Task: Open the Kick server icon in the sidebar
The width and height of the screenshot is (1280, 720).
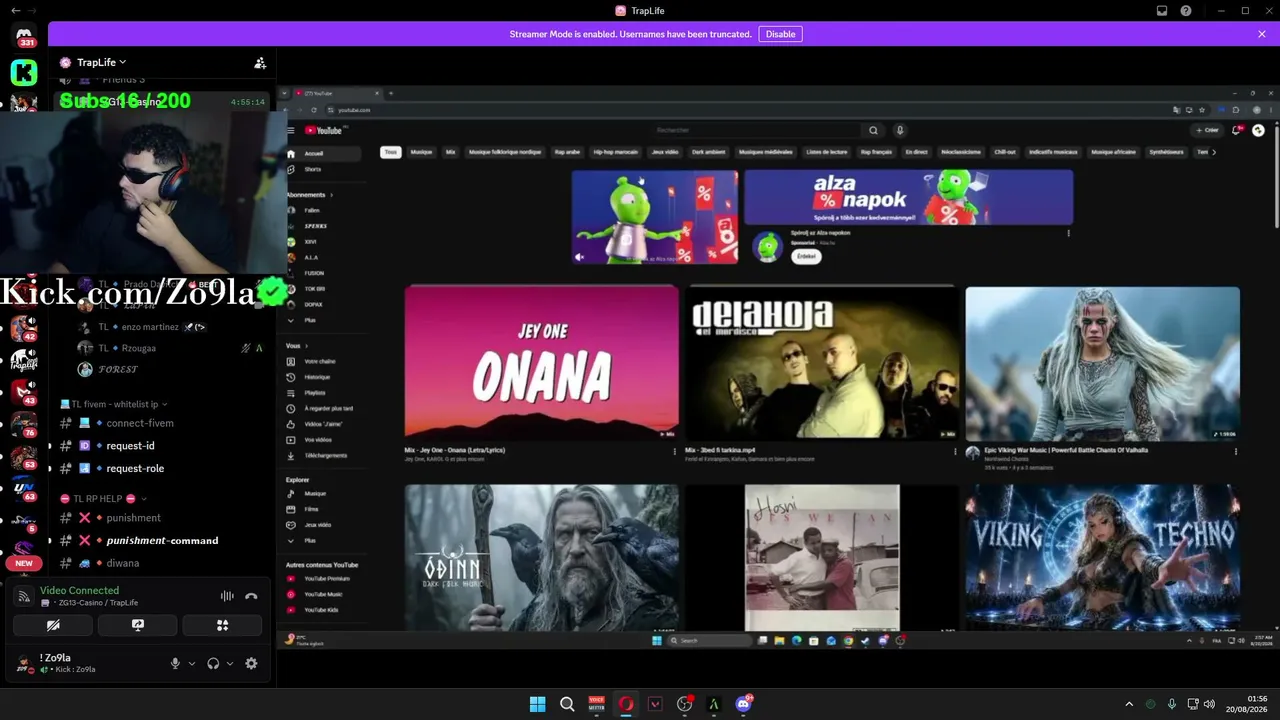Action: 24,72
